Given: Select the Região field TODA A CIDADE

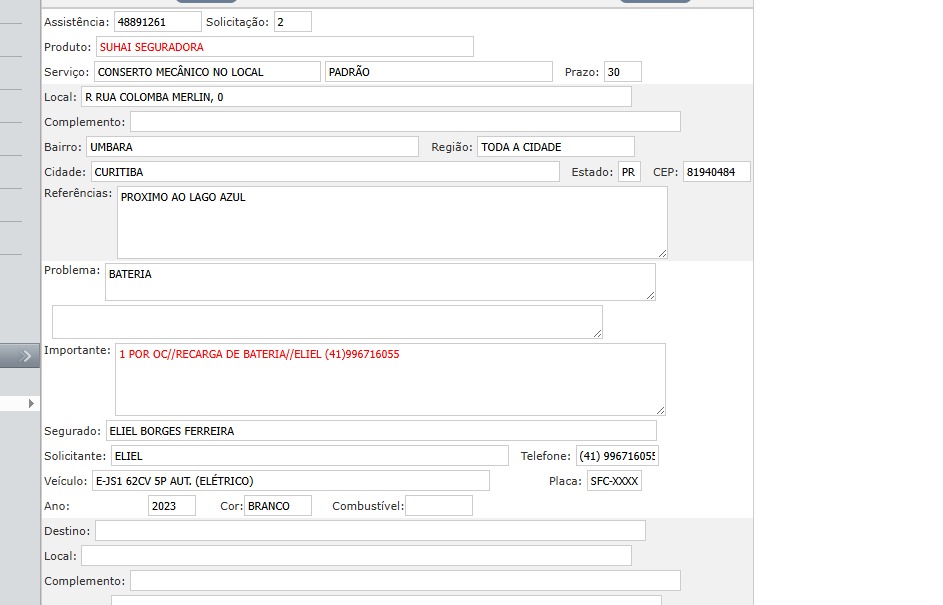Looking at the screenshot, I should pyautogui.click(x=555, y=147).
